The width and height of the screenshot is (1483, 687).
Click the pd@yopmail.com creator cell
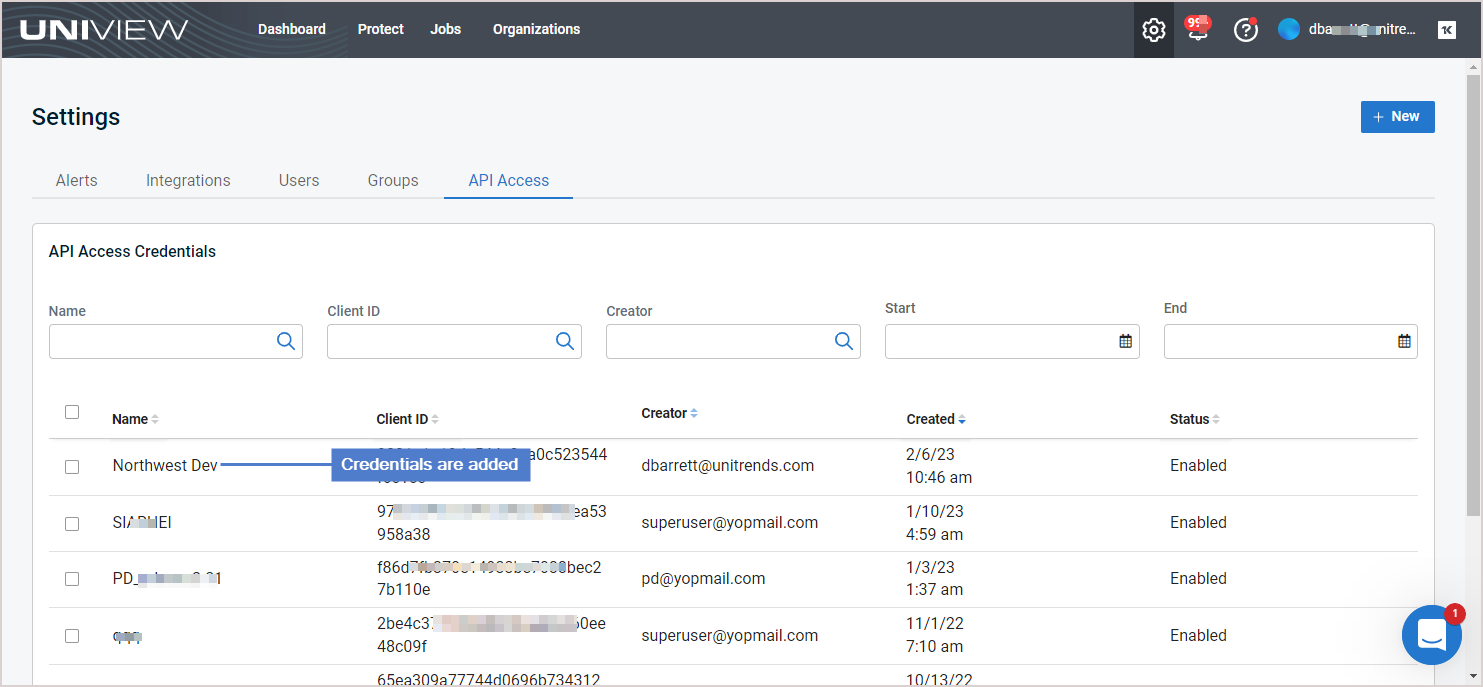pyautogui.click(x=703, y=578)
